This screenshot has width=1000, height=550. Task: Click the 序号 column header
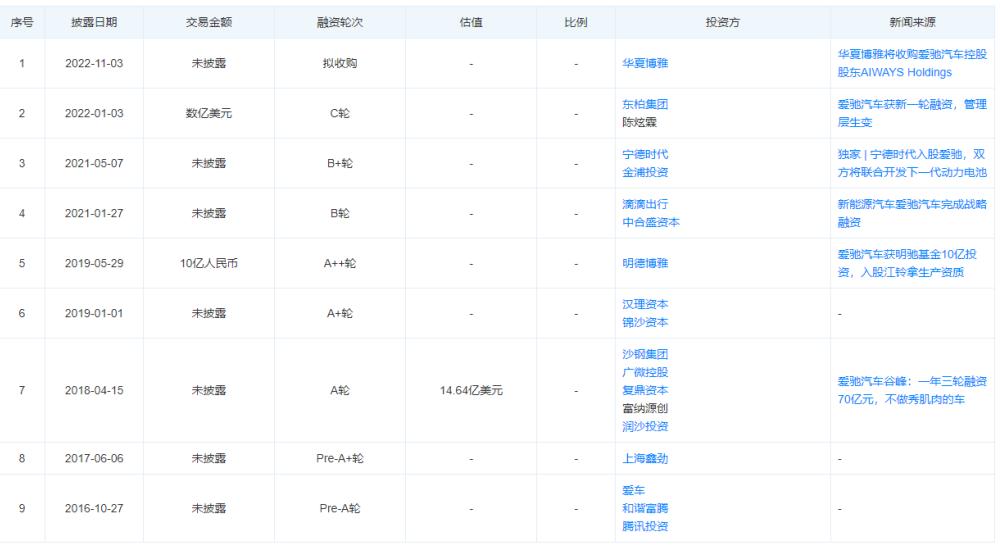[22, 22]
